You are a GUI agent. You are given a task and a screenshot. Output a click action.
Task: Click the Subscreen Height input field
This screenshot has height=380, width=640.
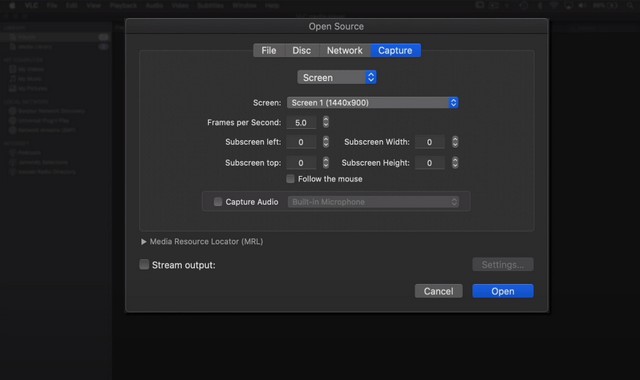(x=430, y=163)
